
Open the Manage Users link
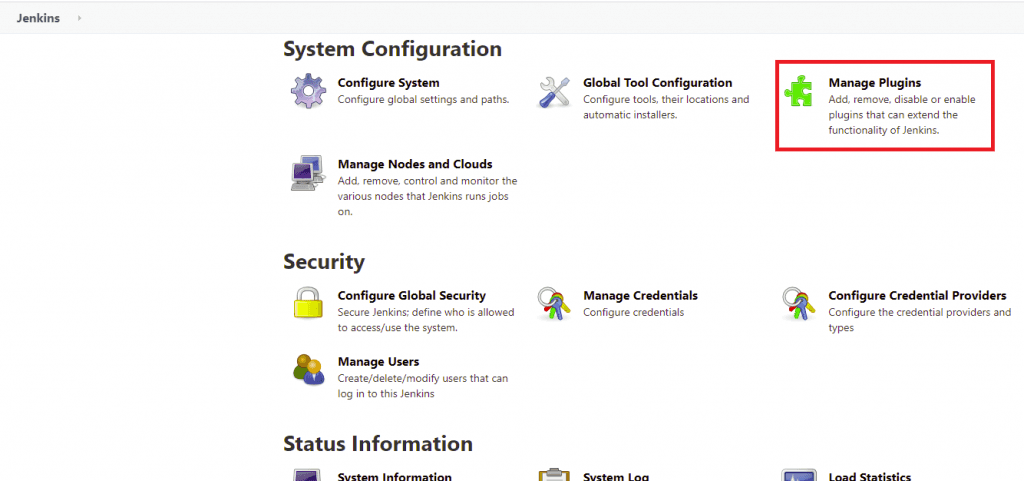[x=378, y=362]
